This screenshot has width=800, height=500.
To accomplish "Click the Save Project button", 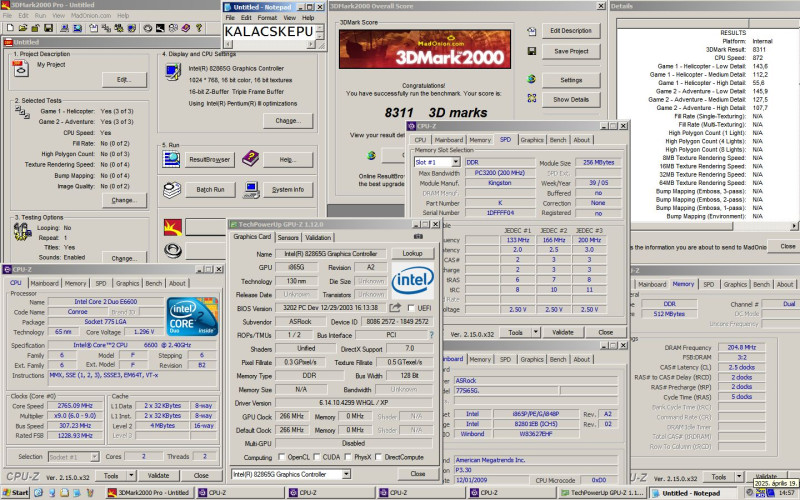I will pos(571,52).
